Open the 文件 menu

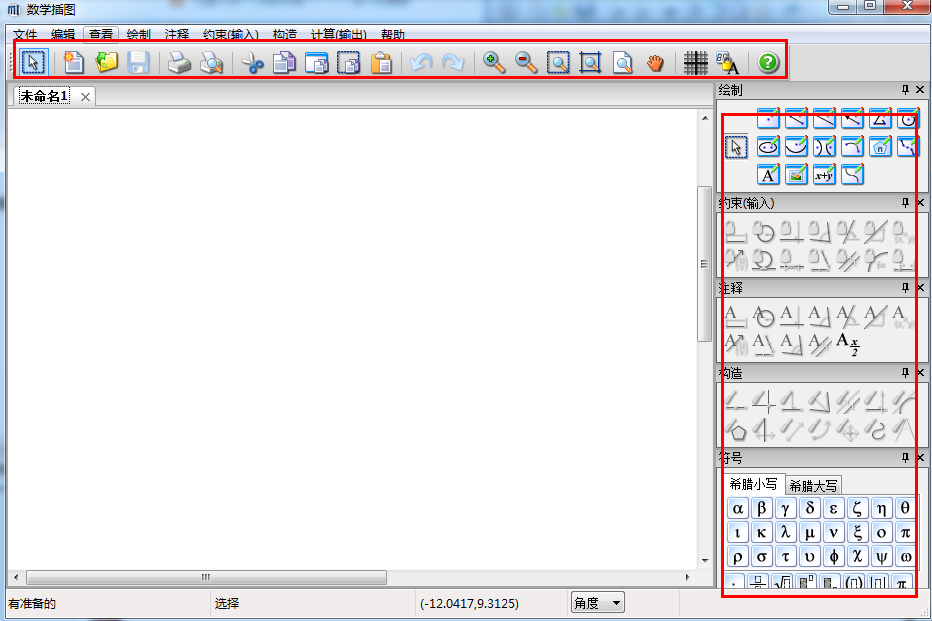click(x=25, y=34)
